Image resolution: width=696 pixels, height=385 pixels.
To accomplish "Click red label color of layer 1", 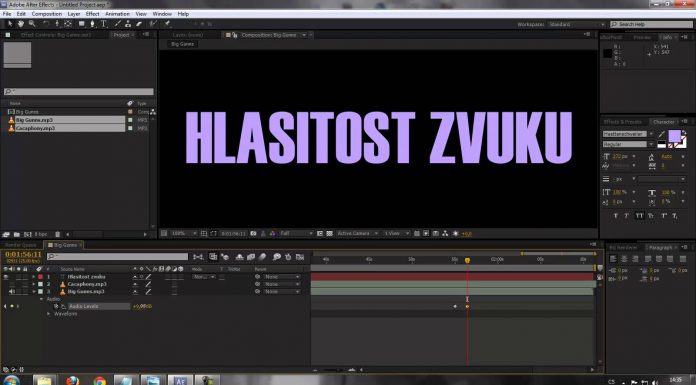I will click(40, 277).
